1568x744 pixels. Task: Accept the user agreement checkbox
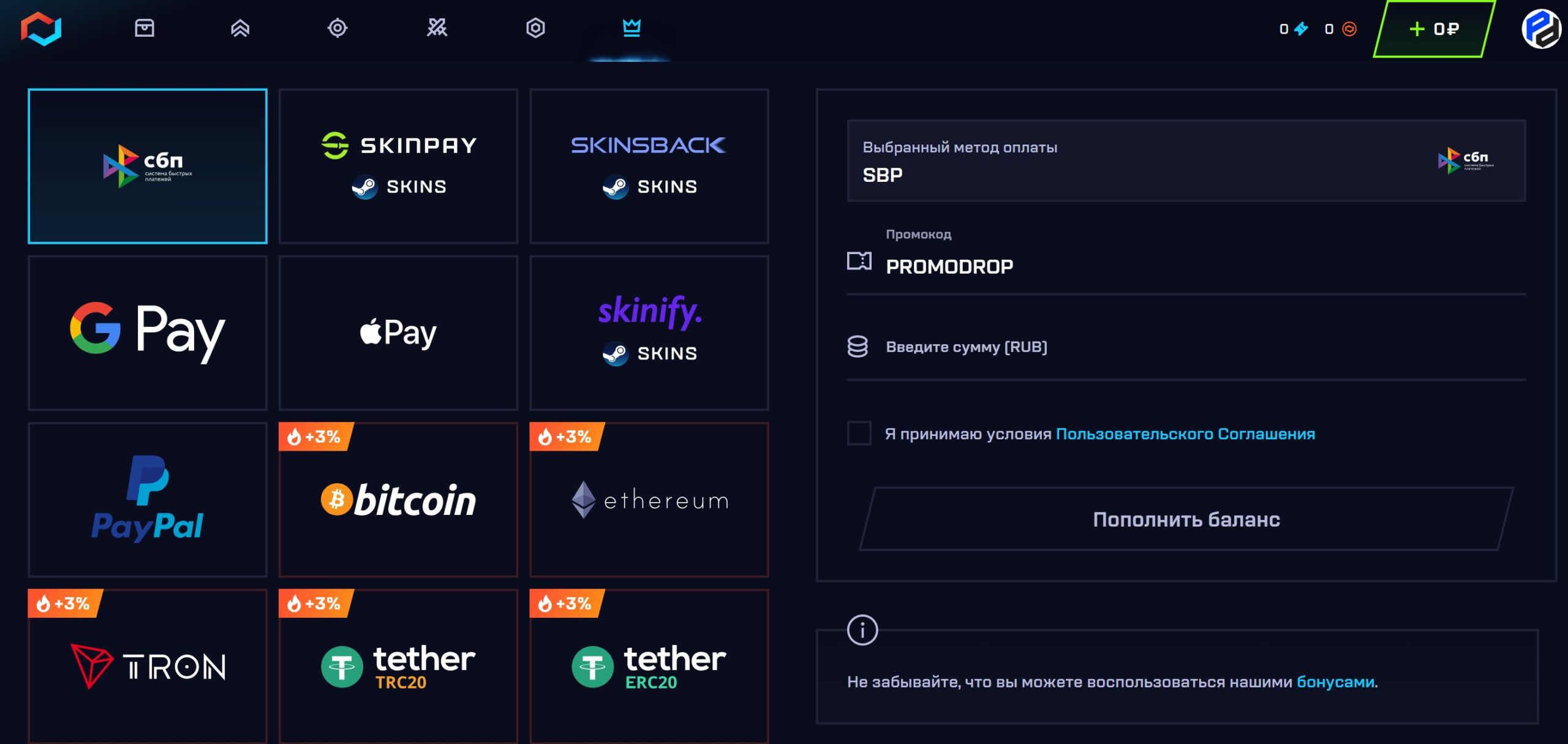point(859,434)
